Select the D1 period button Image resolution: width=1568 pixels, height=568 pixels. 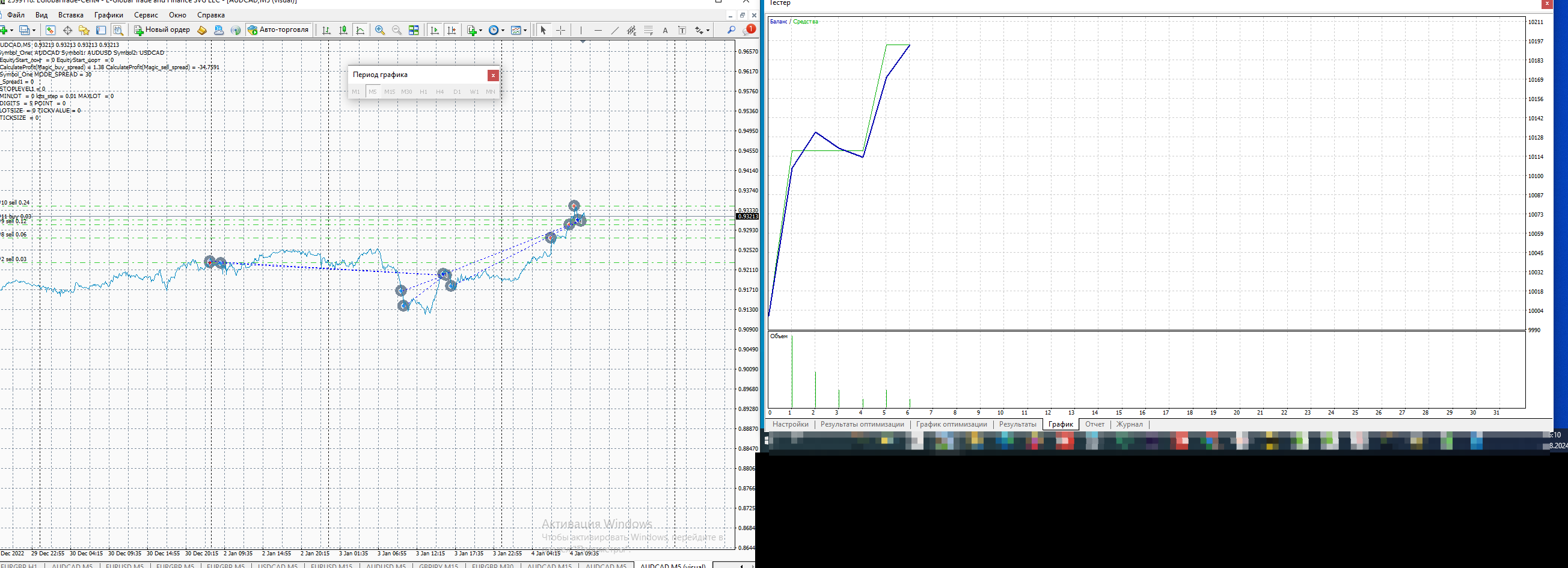pos(457,92)
